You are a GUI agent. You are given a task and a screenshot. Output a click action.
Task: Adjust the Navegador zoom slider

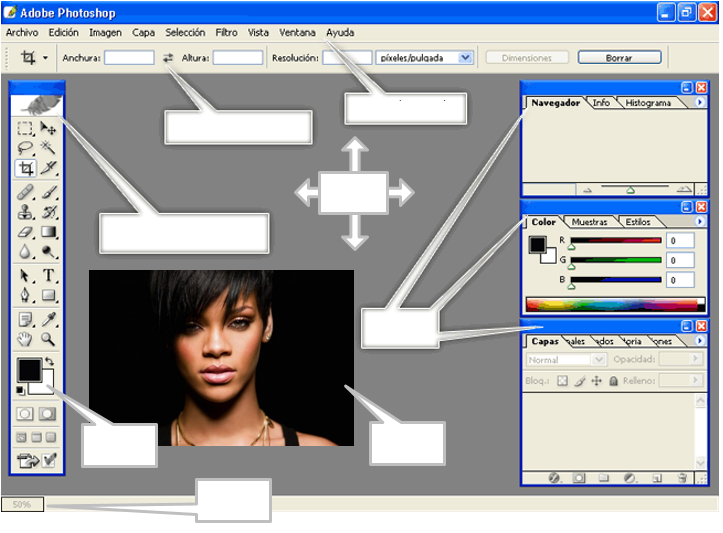pyautogui.click(x=630, y=190)
